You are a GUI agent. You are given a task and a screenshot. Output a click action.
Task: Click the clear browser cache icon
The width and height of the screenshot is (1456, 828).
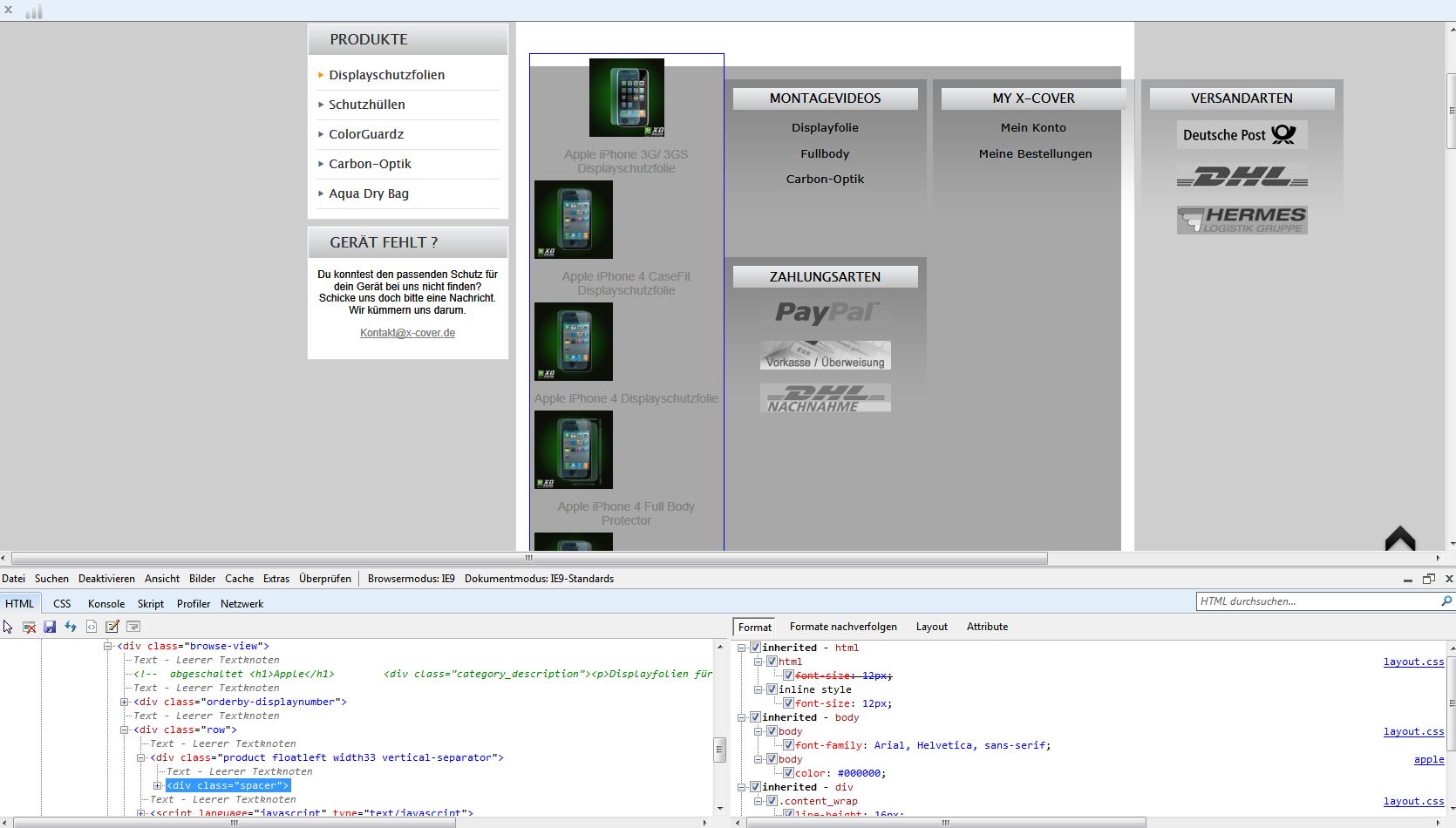point(29,627)
